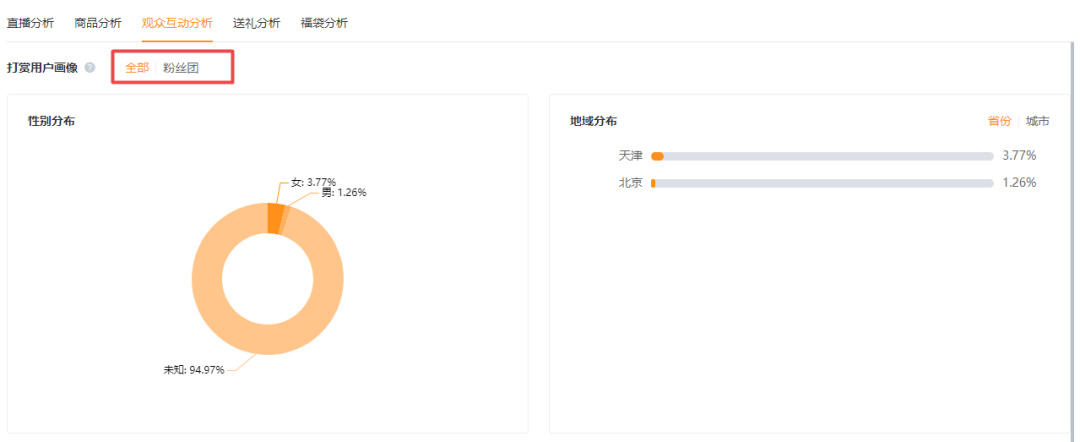Viewport: 1080px width, 442px height.
Task: Click the 男: 1.26% chart label
Action: [x=343, y=192]
